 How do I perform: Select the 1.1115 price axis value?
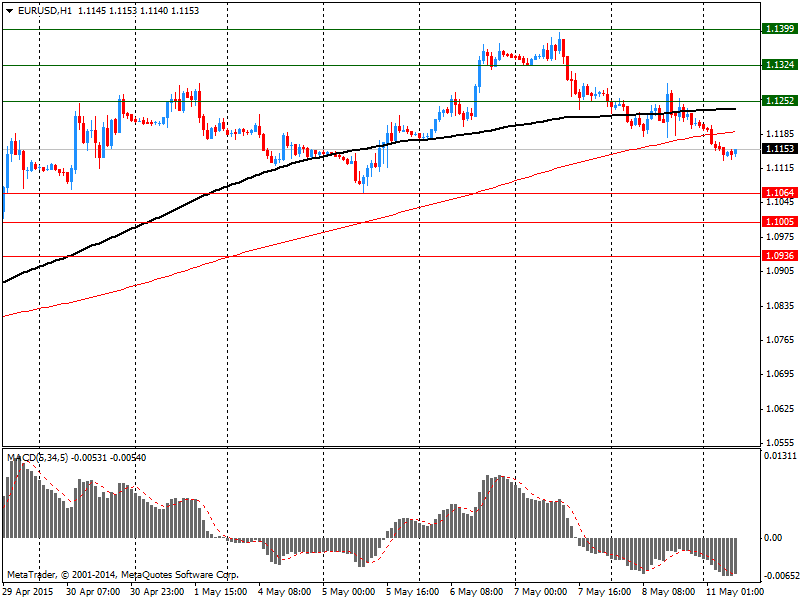[781, 168]
